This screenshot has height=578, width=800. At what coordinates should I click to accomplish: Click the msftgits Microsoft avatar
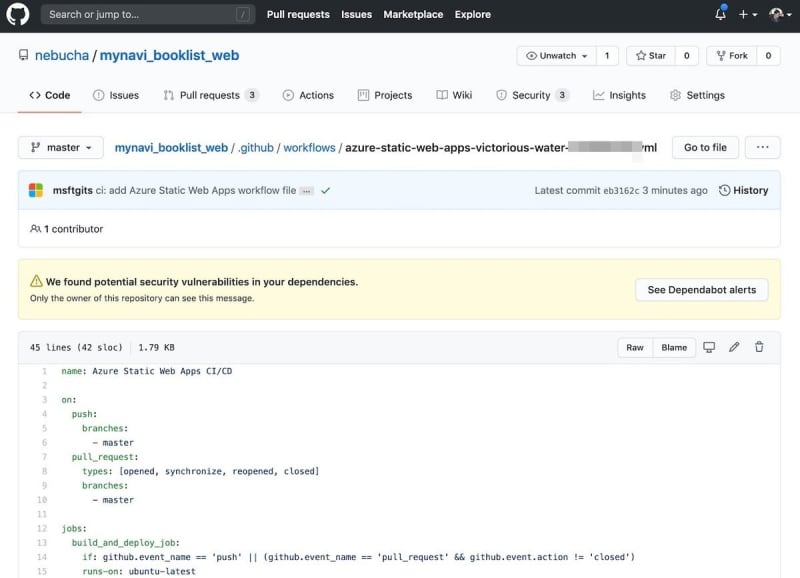[36, 190]
